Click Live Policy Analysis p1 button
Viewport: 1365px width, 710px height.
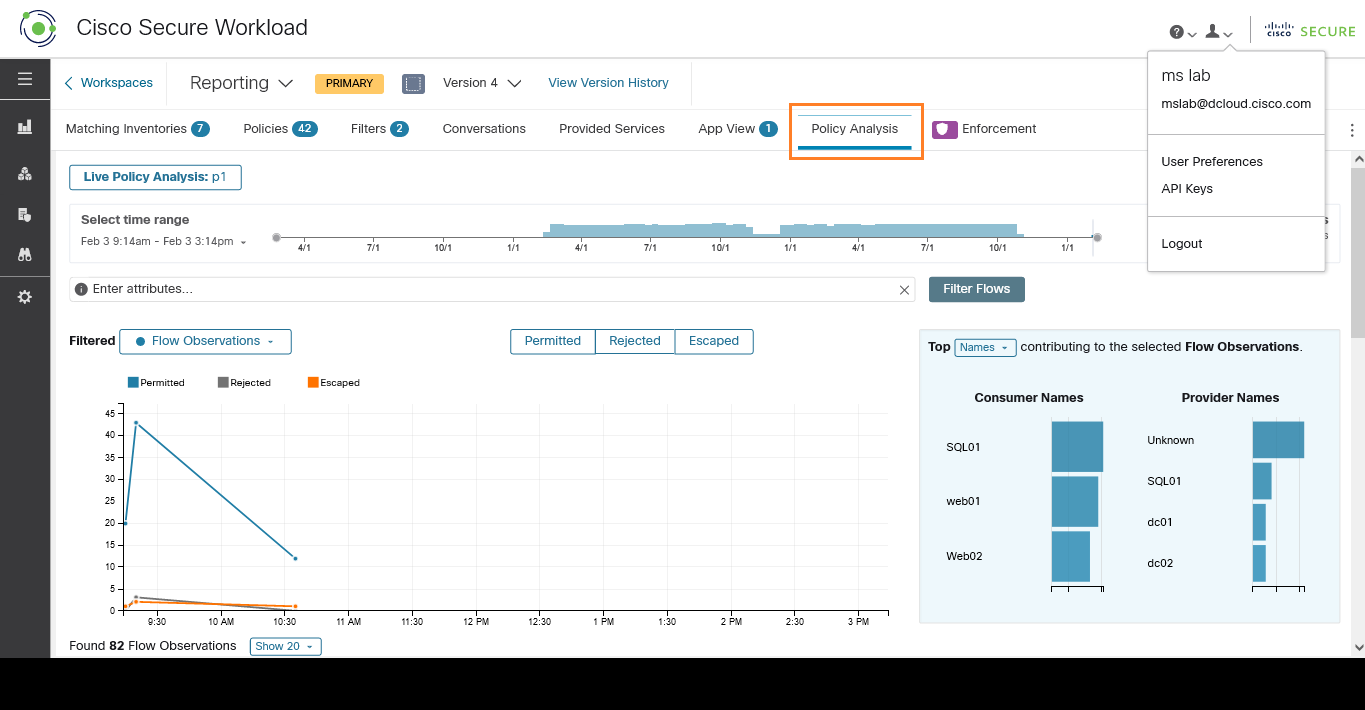point(155,177)
